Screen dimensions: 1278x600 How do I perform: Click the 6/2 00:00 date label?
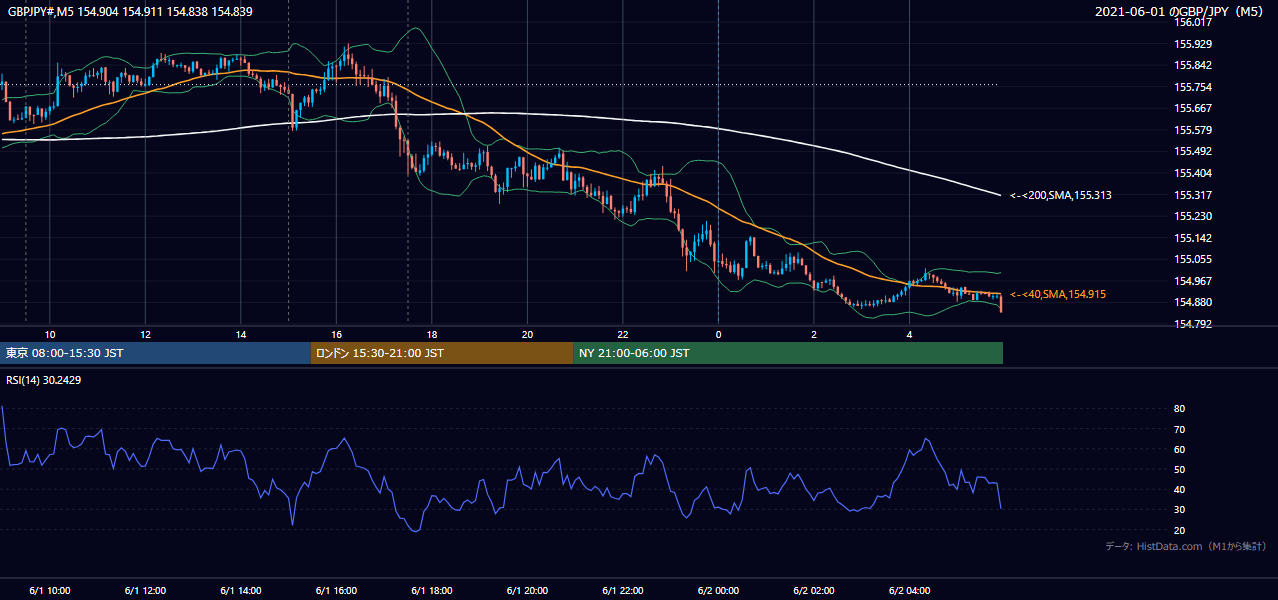718,591
